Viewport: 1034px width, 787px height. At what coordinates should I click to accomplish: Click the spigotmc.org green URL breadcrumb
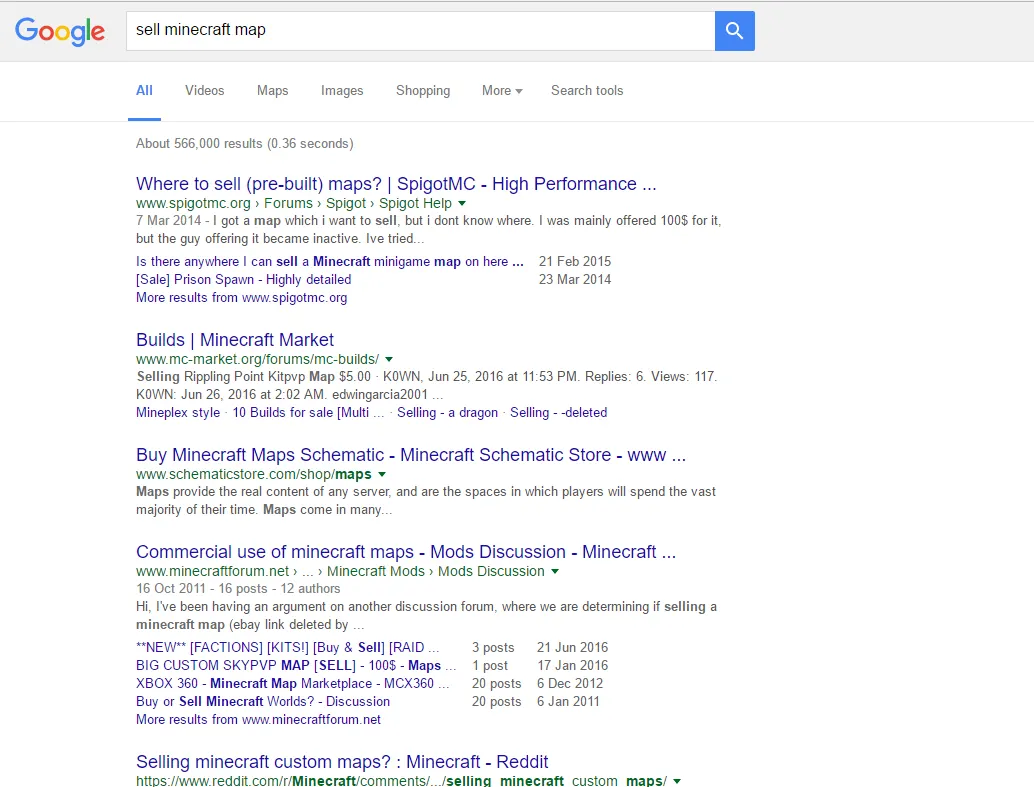pyautogui.click(x=294, y=203)
